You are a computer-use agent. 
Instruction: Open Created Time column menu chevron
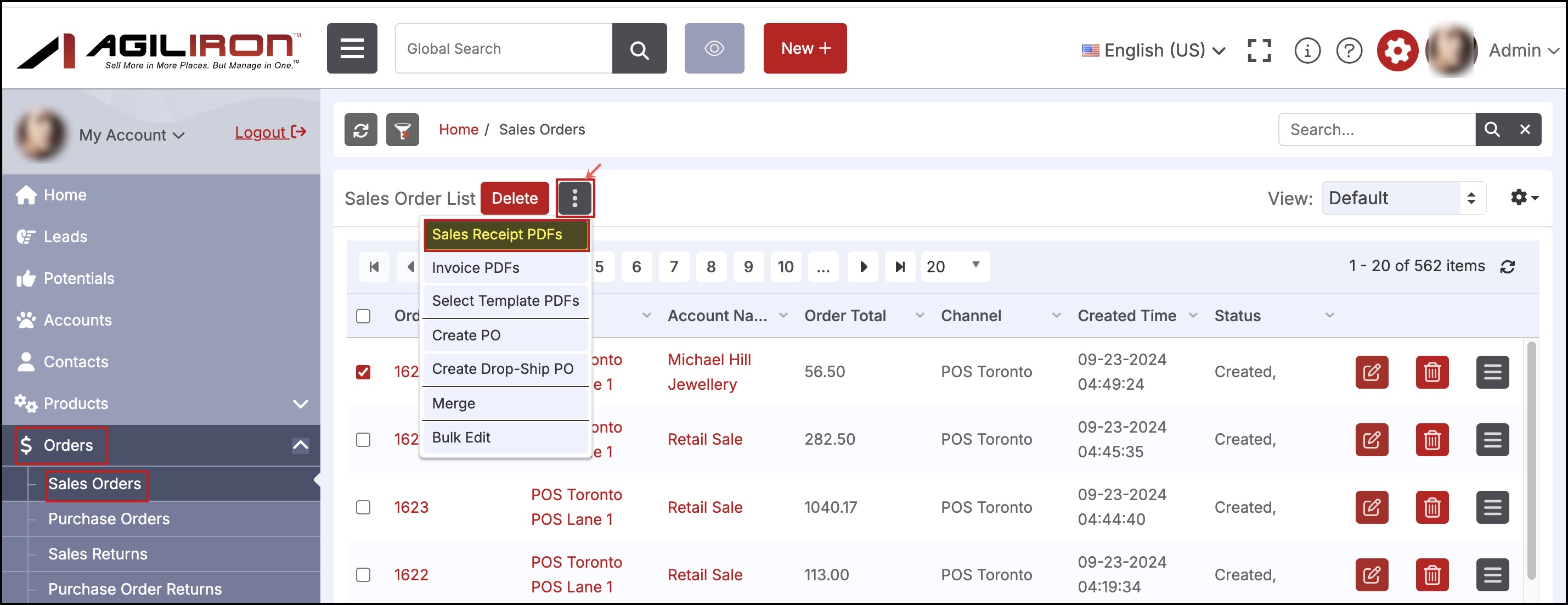click(1193, 316)
